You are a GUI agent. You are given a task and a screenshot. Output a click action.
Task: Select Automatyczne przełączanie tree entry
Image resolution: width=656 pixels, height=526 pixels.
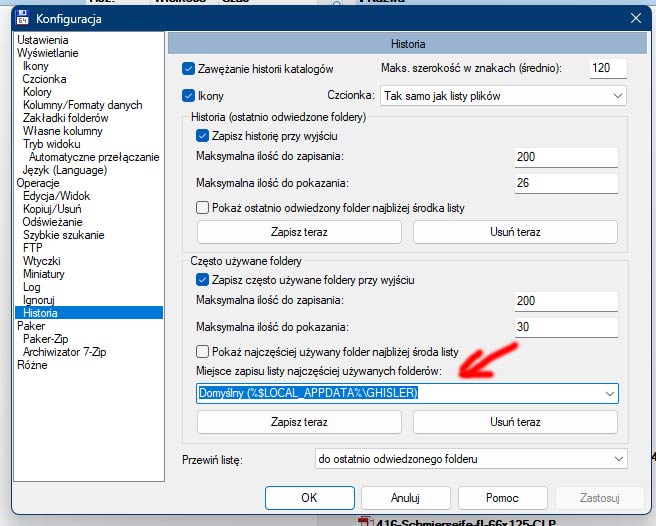coord(94,157)
